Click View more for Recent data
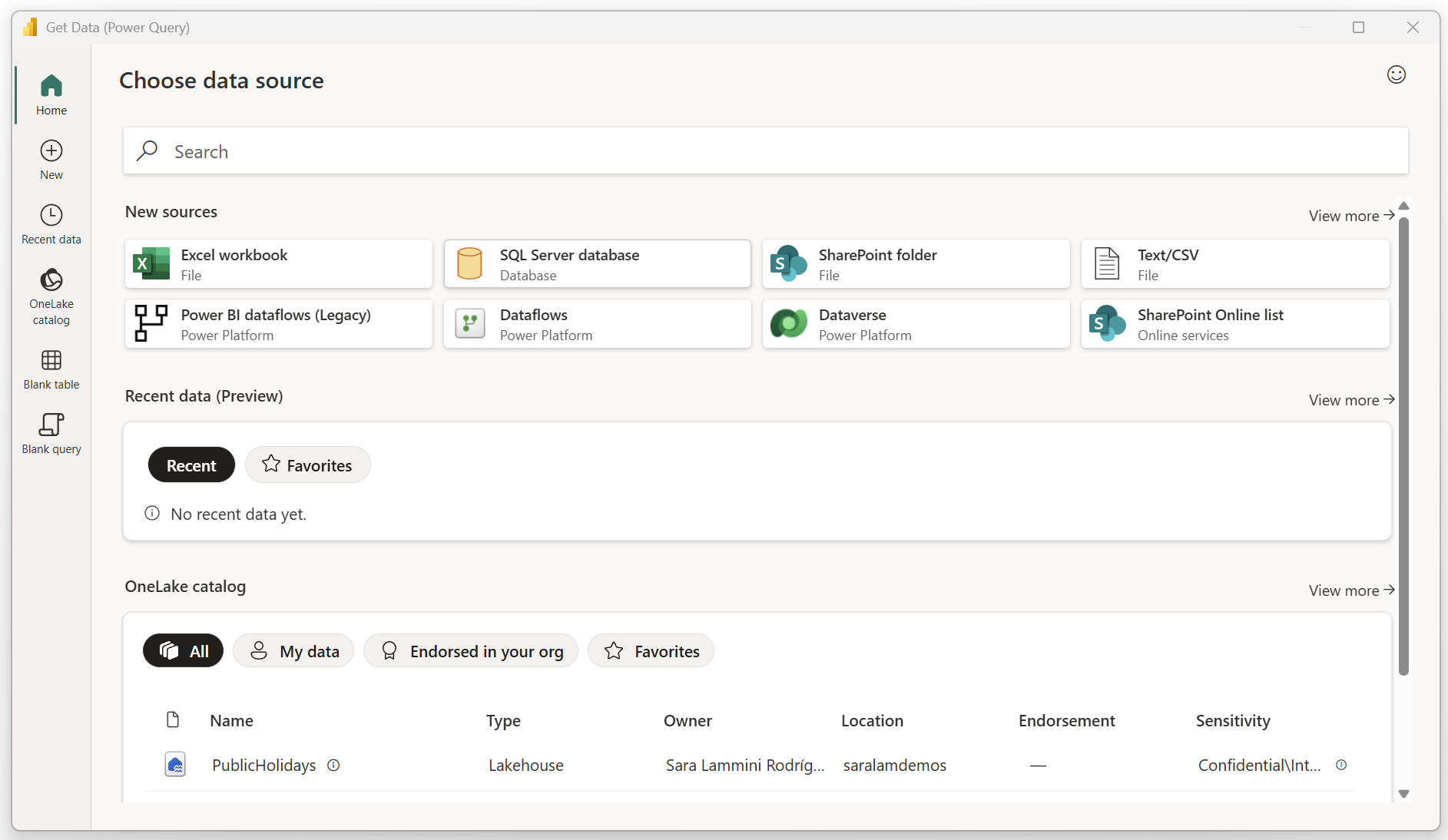The width and height of the screenshot is (1448, 840). [1352, 400]
